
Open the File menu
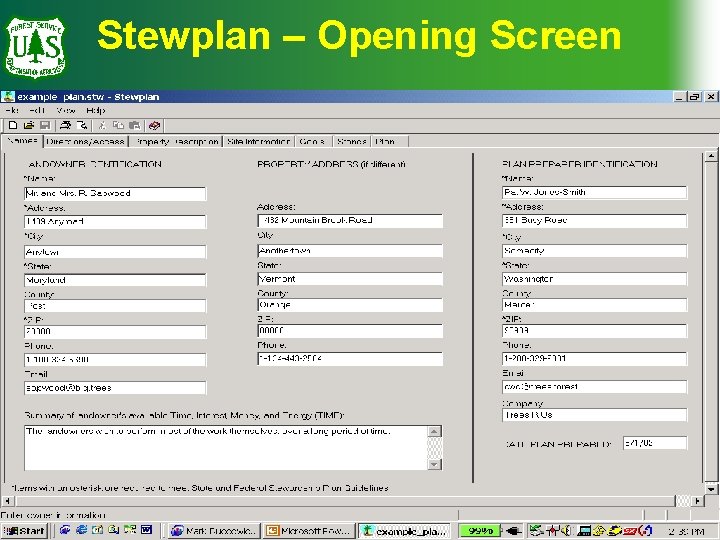(x=11, y=110)
